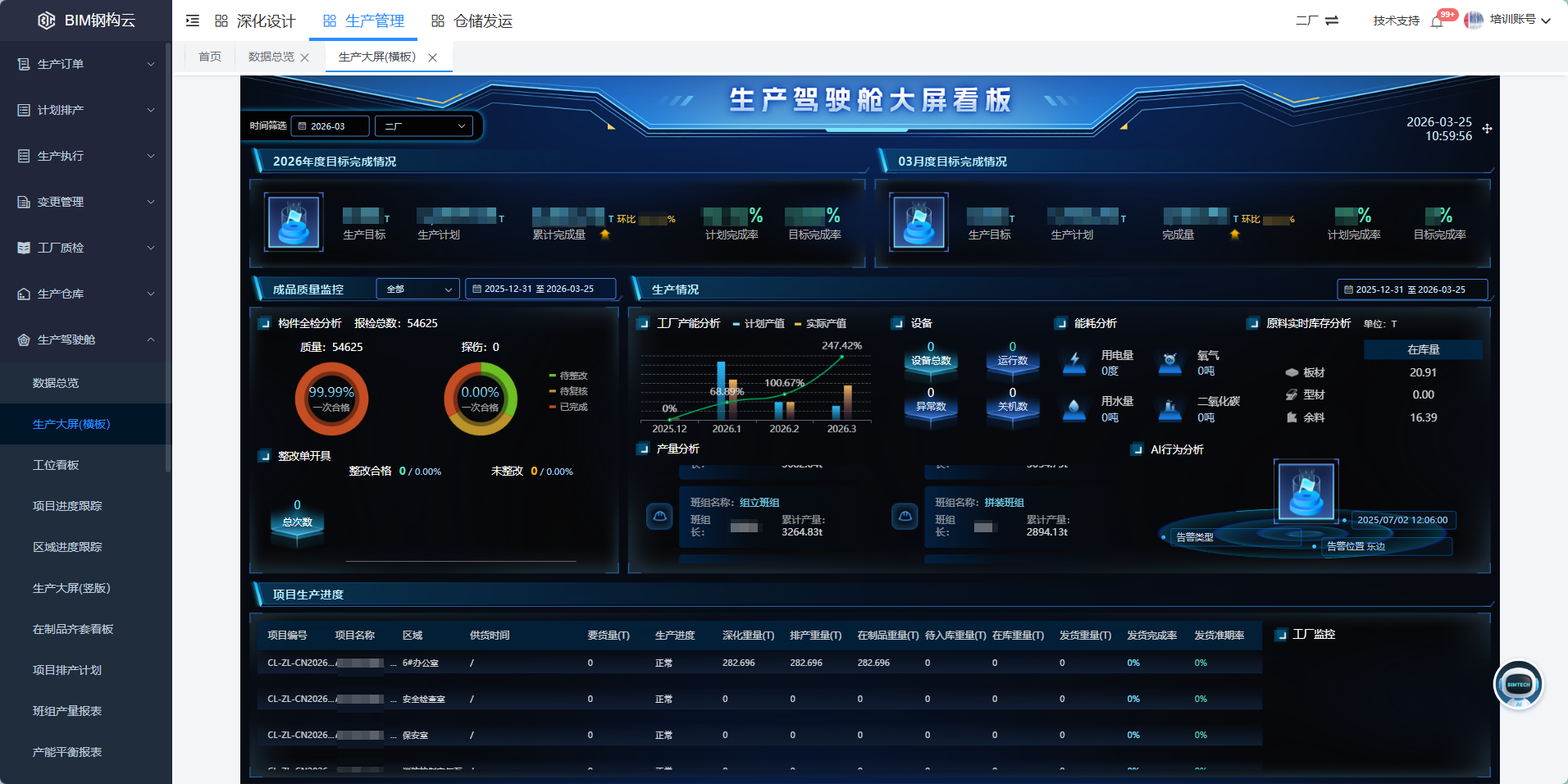Open 在制品齐套看板 in the sidebar
Image resolution: width=1568 pixels, height=784 pixels.
(73, 629)
